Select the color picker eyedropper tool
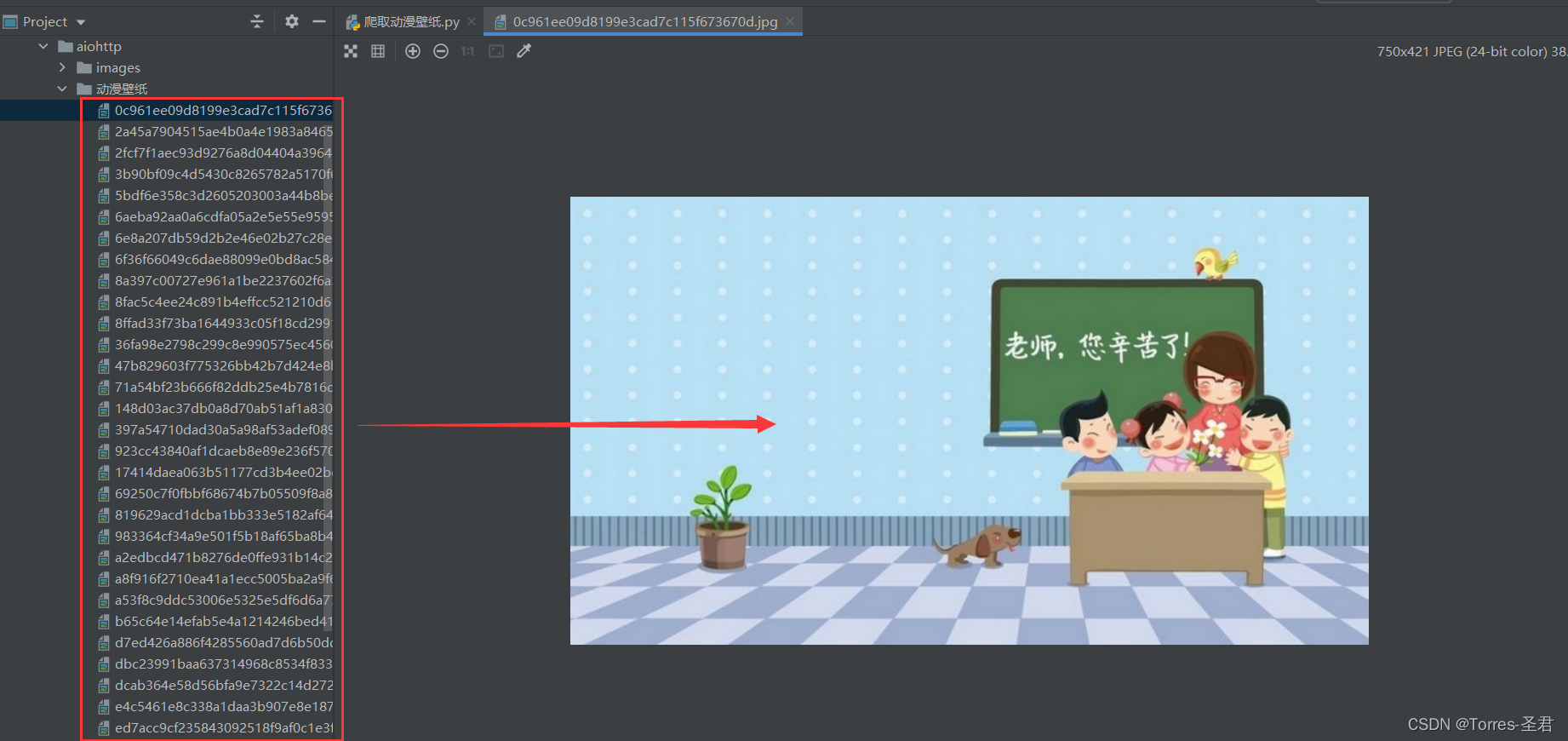Viewport: 1568px width, 741px height. point(524,51)
